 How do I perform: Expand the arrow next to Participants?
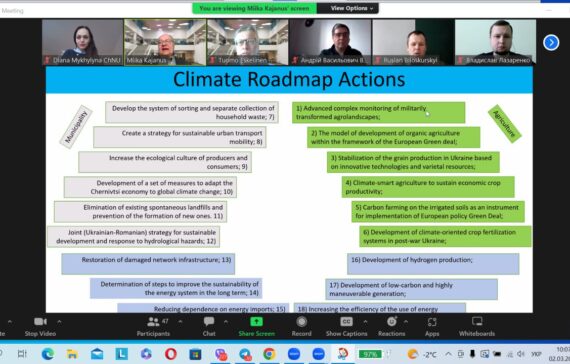coord(180,321)
